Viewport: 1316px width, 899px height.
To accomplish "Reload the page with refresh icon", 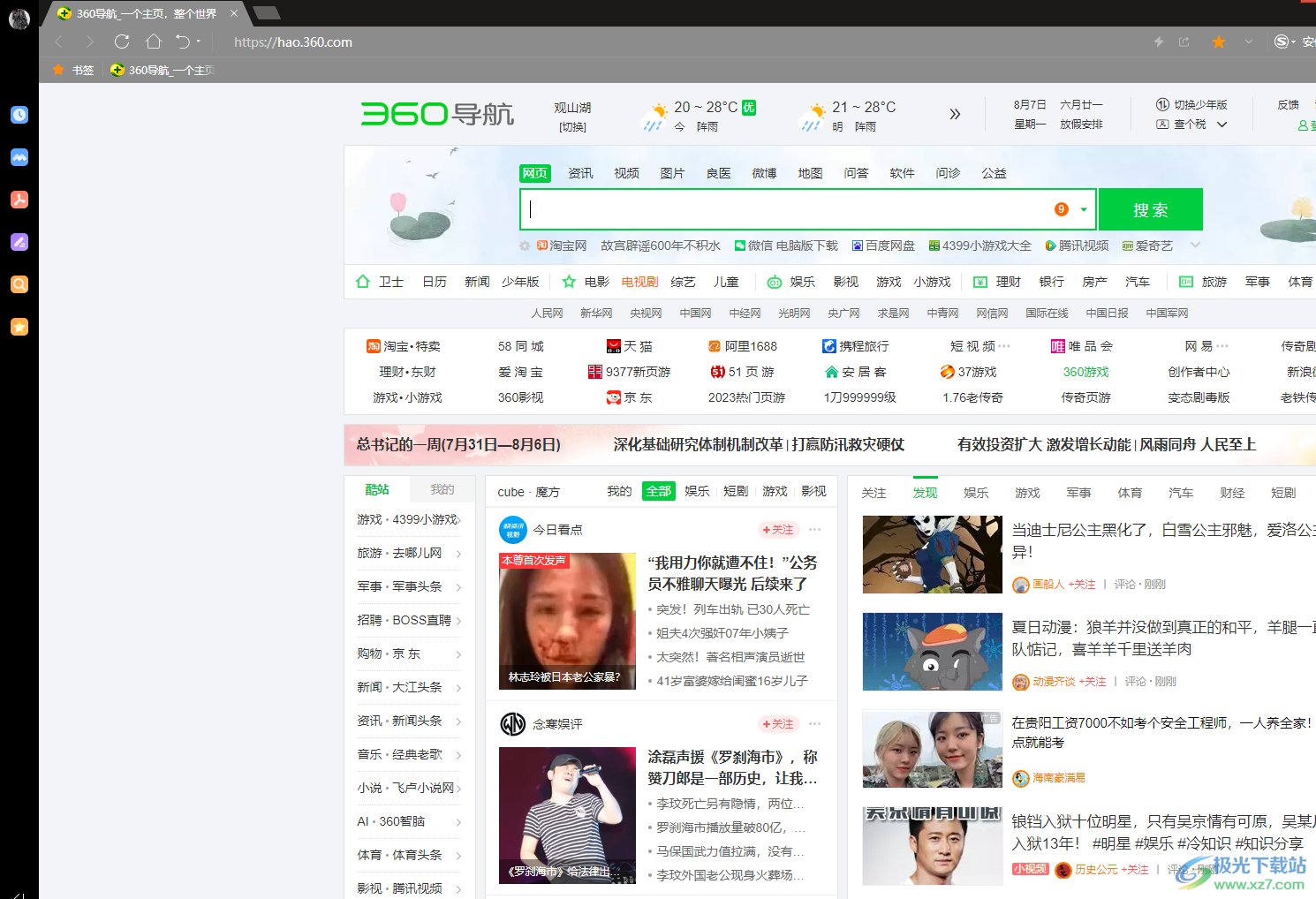I will (122, 42).
